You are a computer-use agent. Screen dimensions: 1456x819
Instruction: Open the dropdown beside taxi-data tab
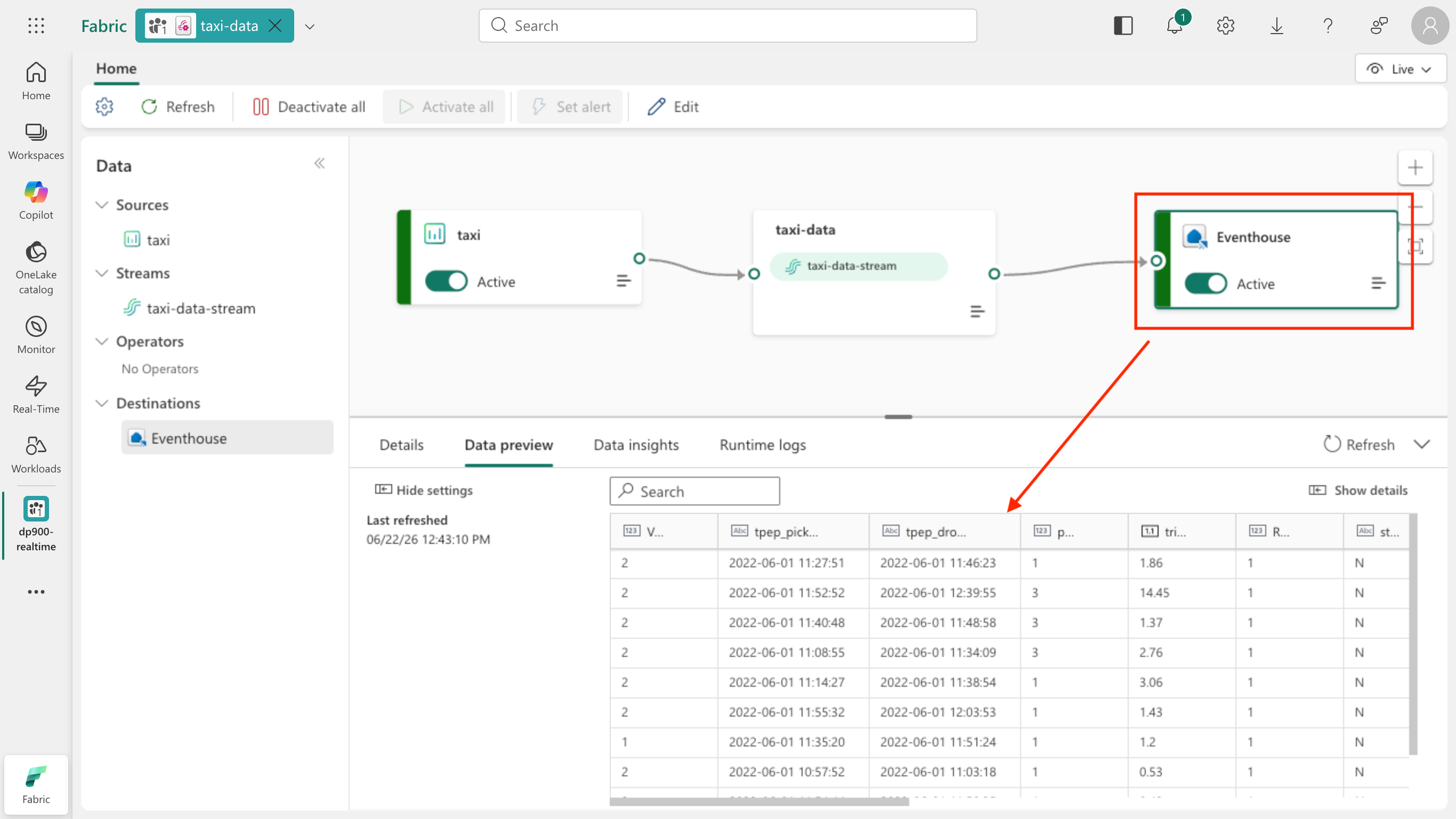point(310,27)
